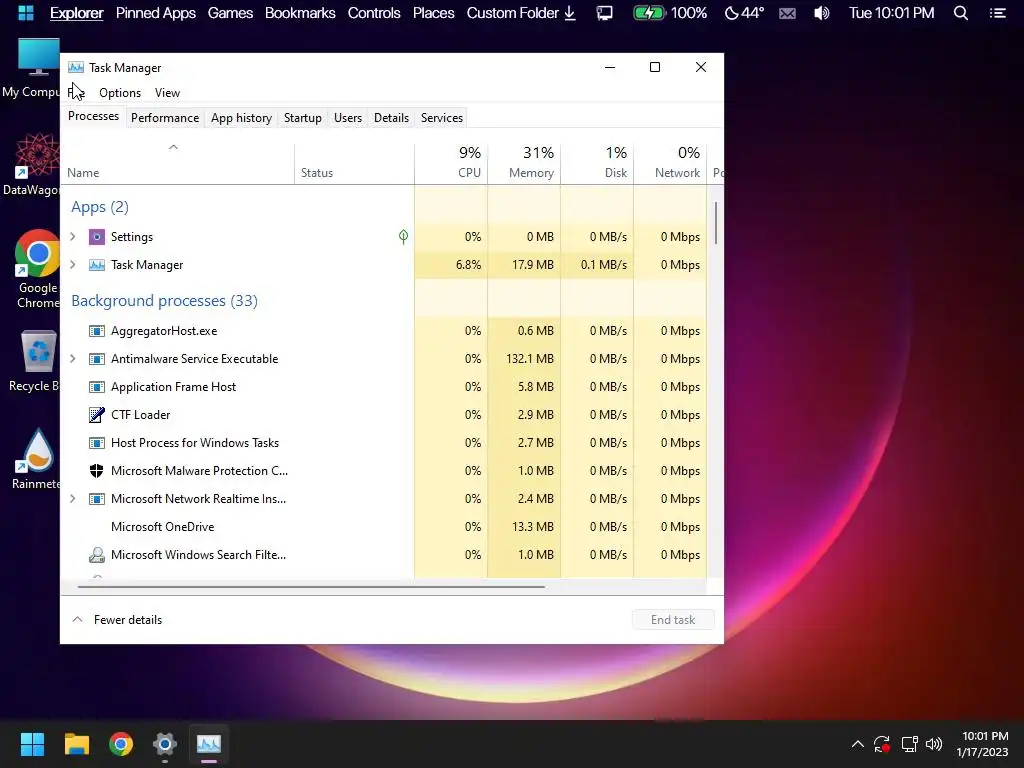
Task: Open Settings gear icon on the taskbar
Action: pos(165,744)
